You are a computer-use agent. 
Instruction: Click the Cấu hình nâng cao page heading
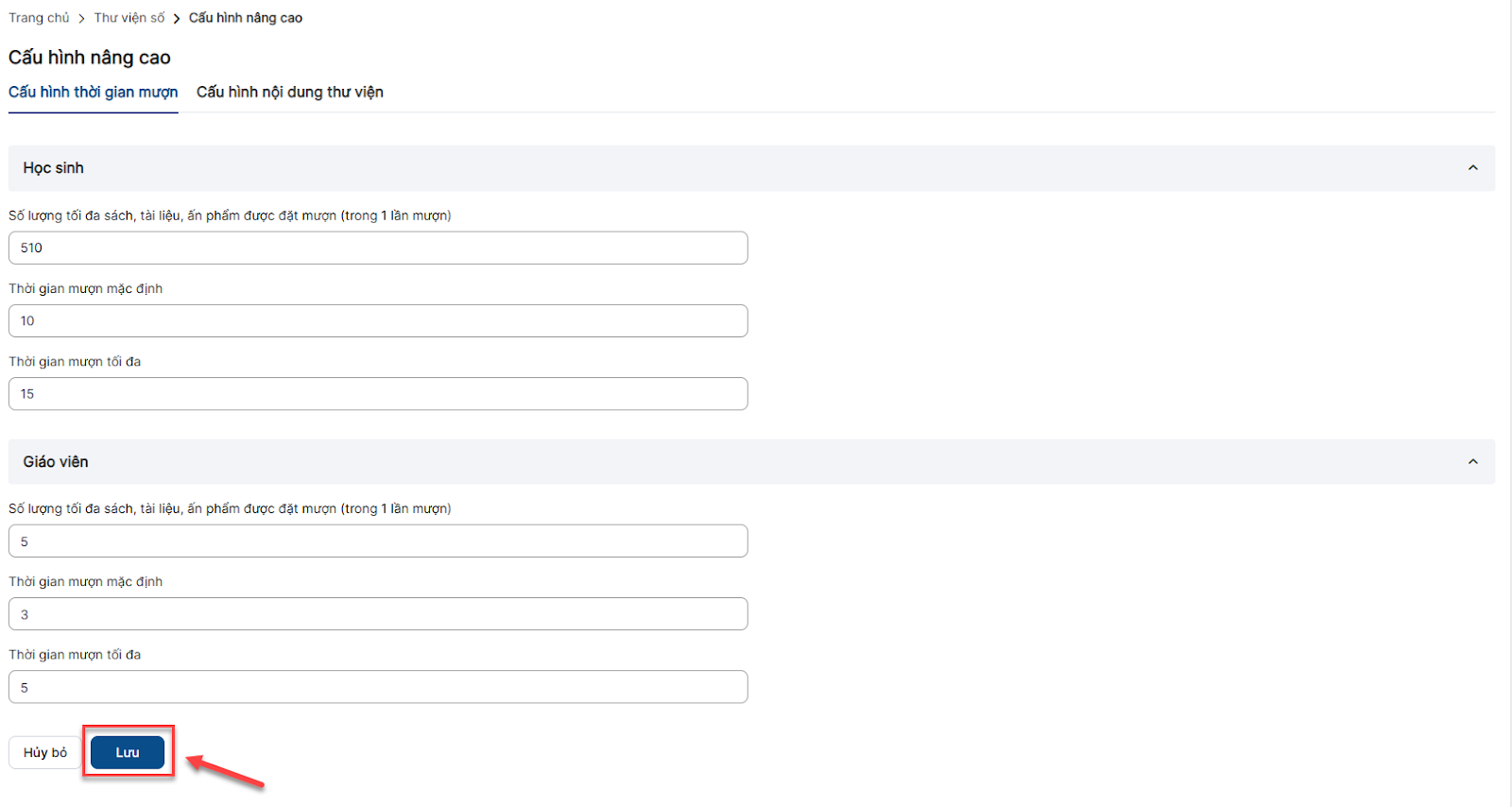pyautogui.click(x=90, y=58)
